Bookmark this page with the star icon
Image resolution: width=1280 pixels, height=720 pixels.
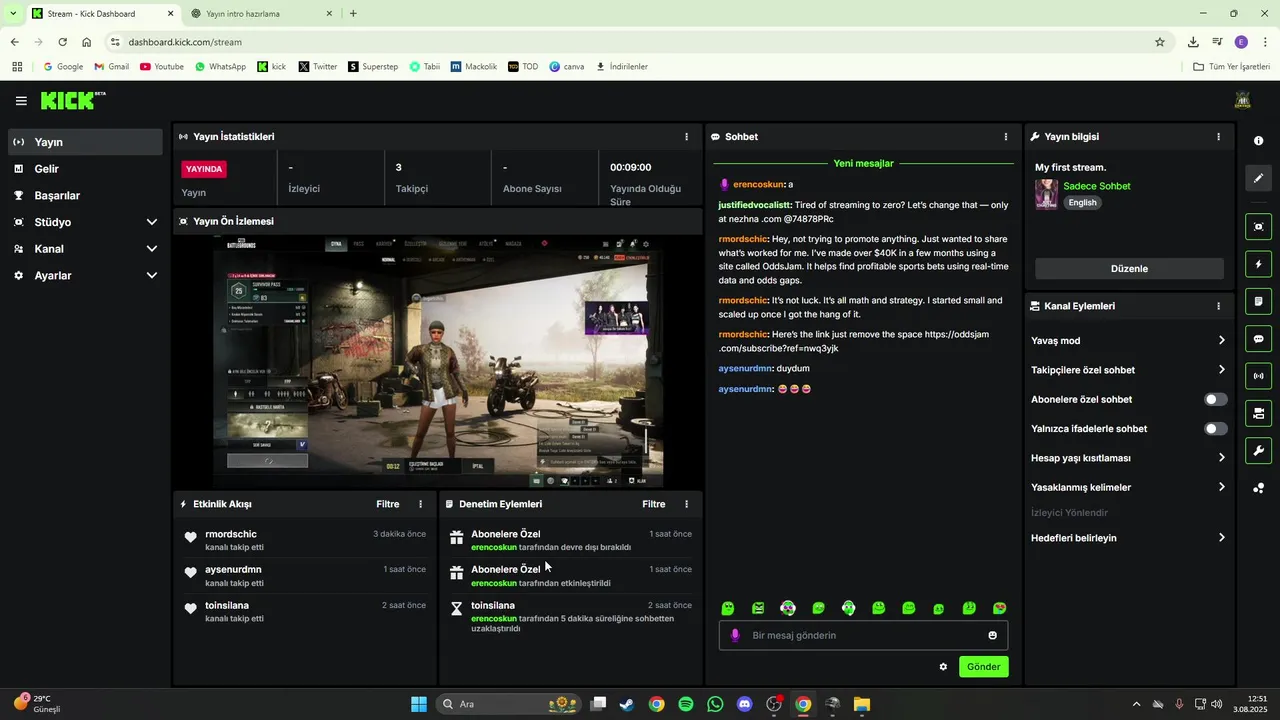tap(1160, 42)
